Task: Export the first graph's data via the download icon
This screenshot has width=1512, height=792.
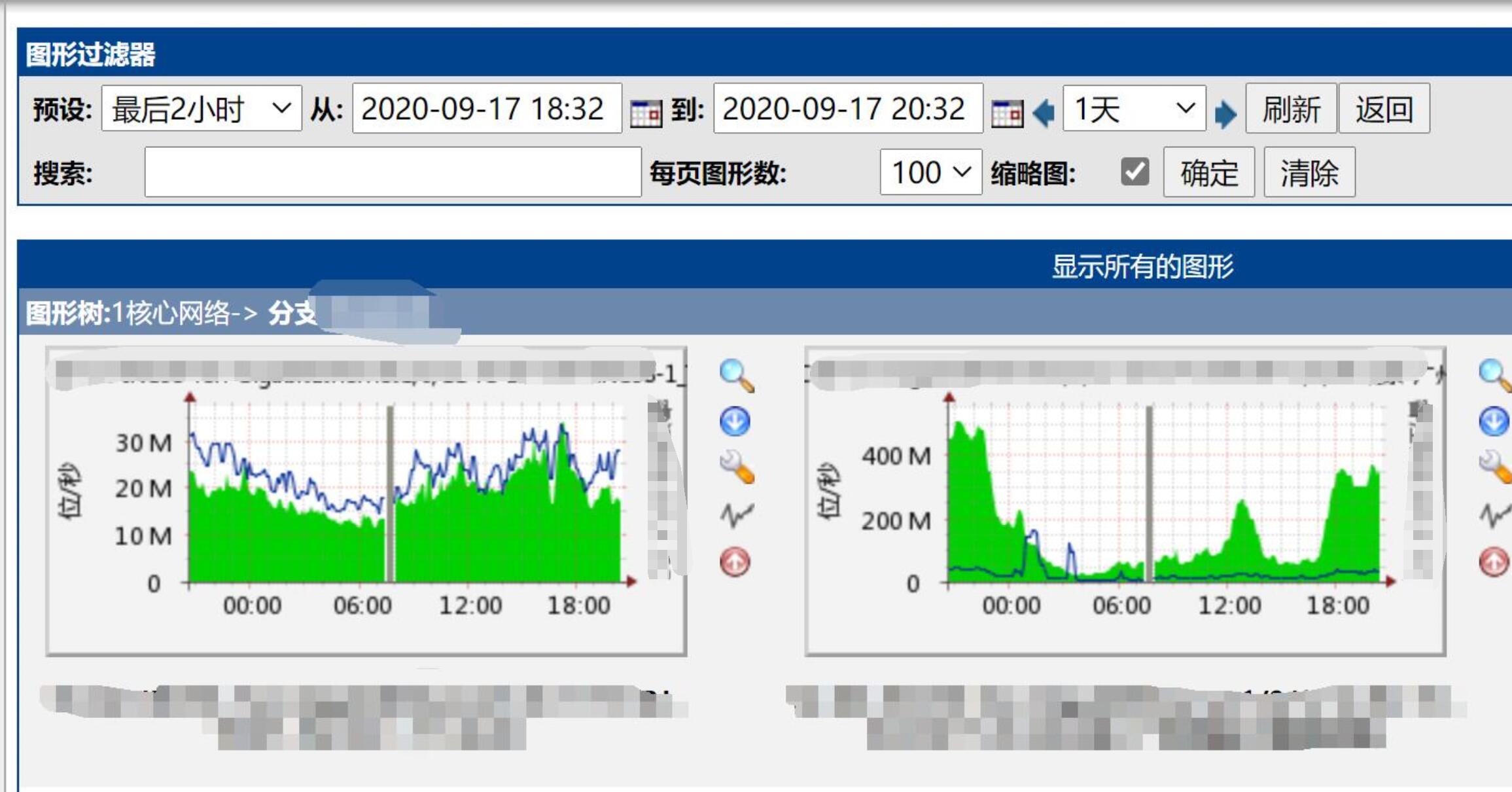Action: (736, 422)
